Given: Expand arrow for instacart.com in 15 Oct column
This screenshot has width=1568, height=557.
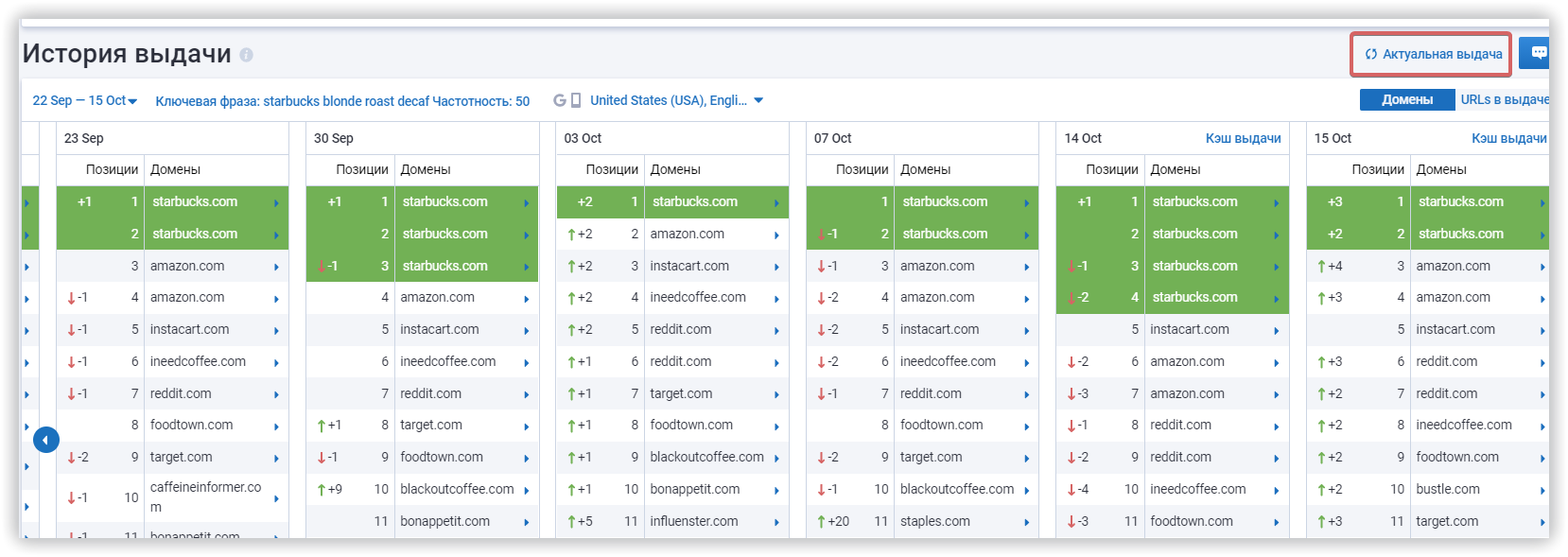Looking at the screenshot, I should (1542, 331).
